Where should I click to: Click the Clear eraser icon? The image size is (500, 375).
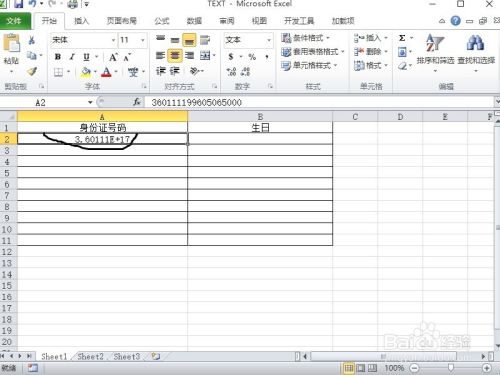click(x=402, y=66)
